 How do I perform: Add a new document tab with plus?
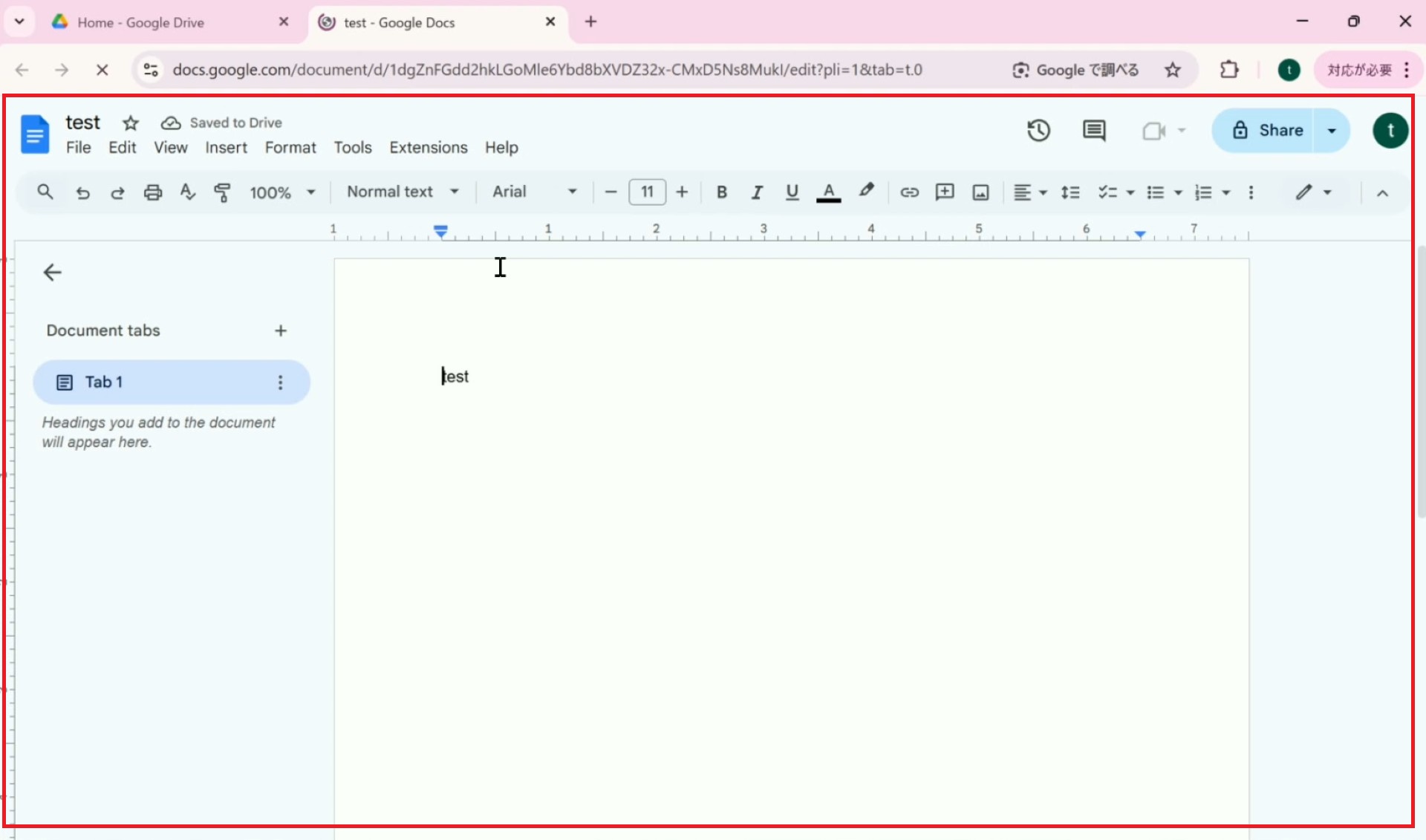click(x=280, y=331)
